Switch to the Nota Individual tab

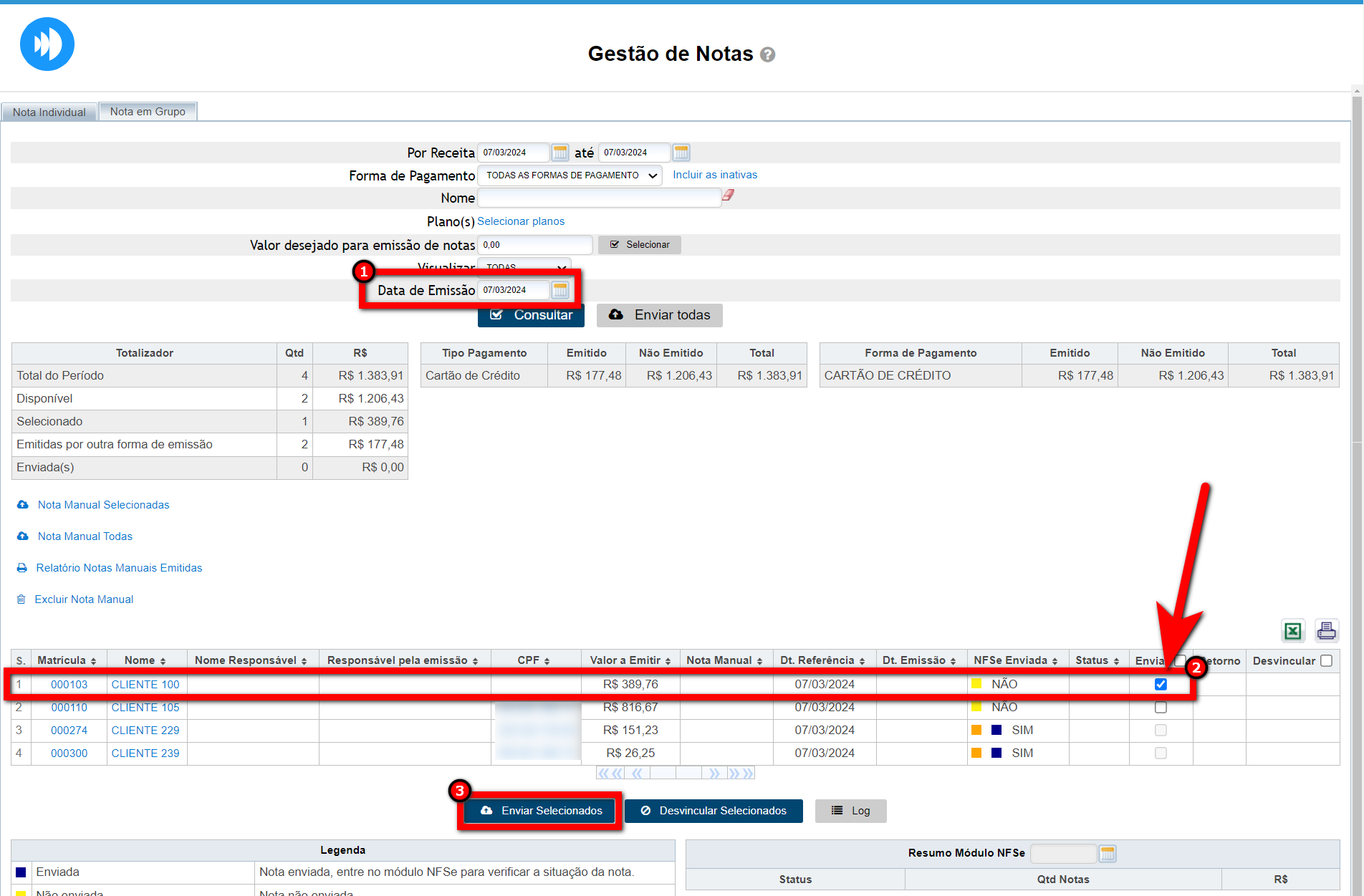pos(49,112)
